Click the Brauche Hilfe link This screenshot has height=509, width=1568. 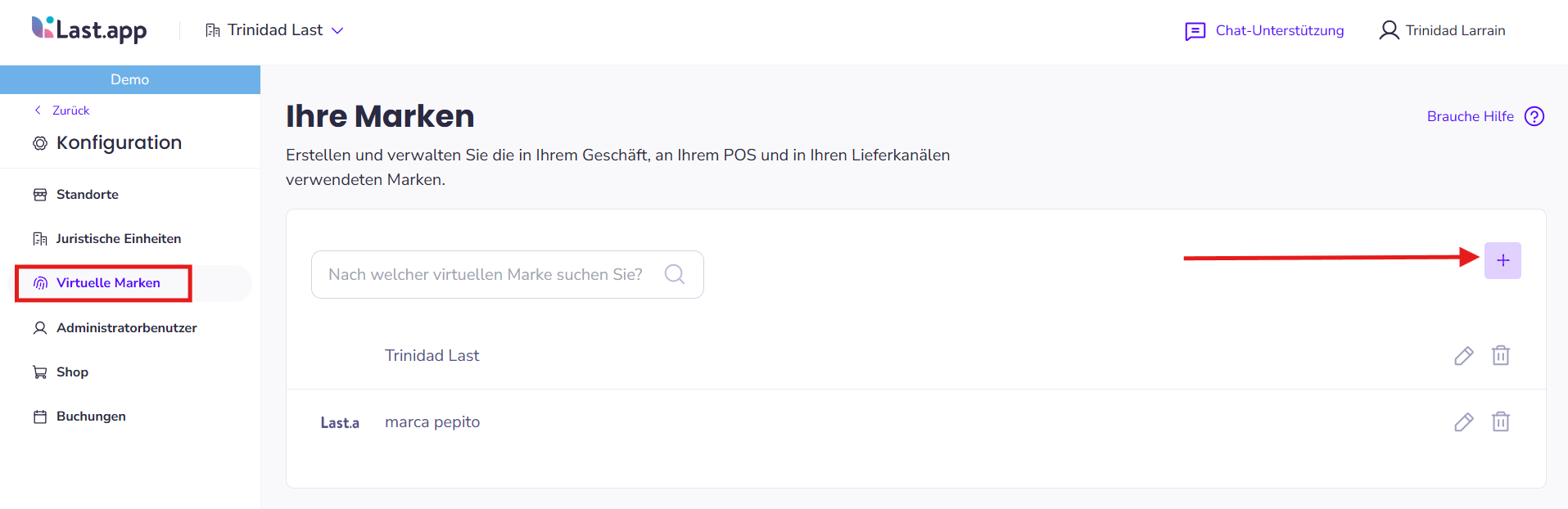click(1471, 116)
